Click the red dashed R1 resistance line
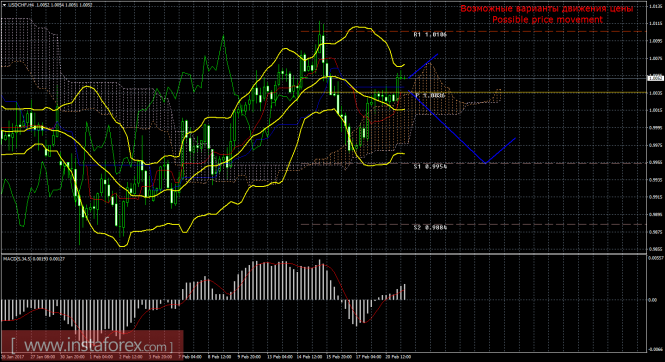 pyautogui.click(x=473, y=31)
